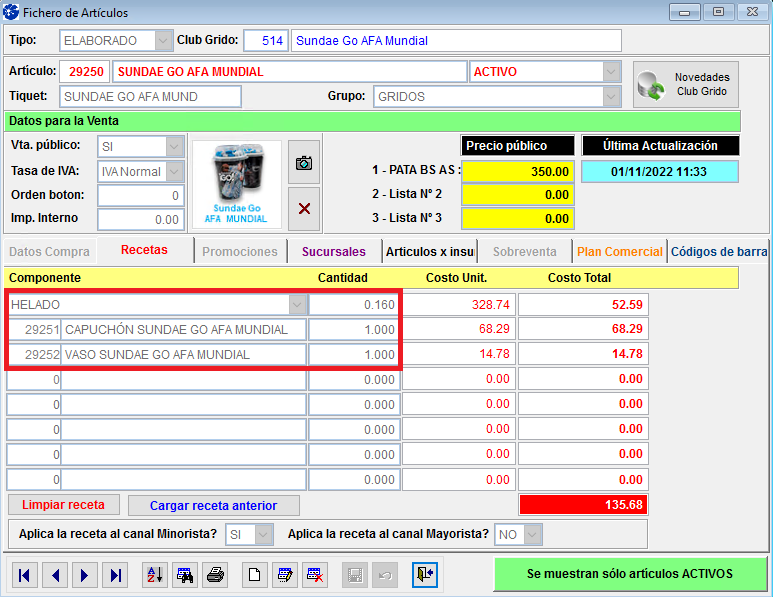Click component code 29252
The image size is (773, 597).
click(x=34, y=354)
